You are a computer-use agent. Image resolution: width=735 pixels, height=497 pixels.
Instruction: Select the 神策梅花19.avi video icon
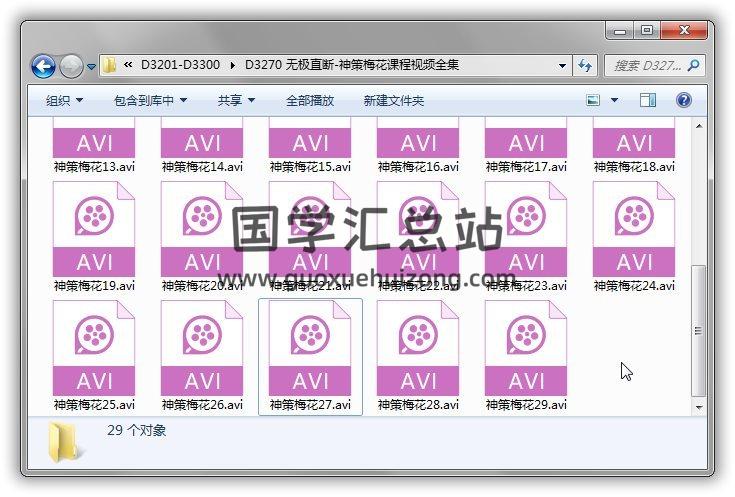tap(94, 229)
